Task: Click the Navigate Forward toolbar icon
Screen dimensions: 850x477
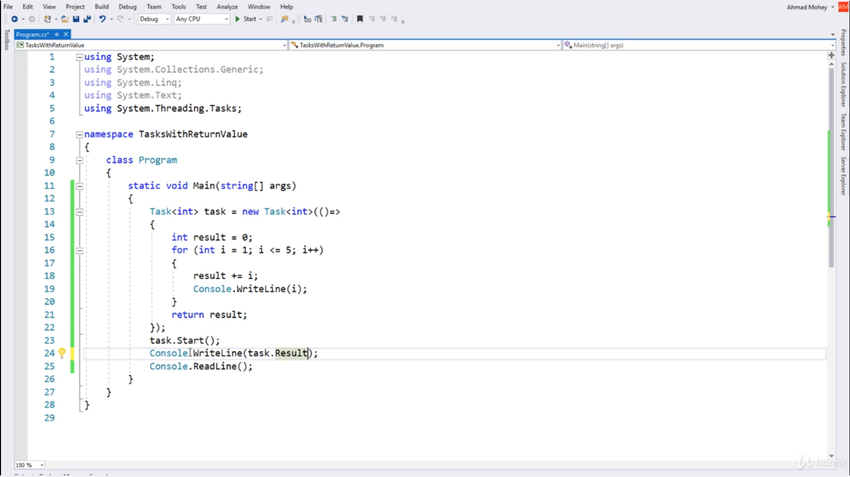Action: point(31,19)
